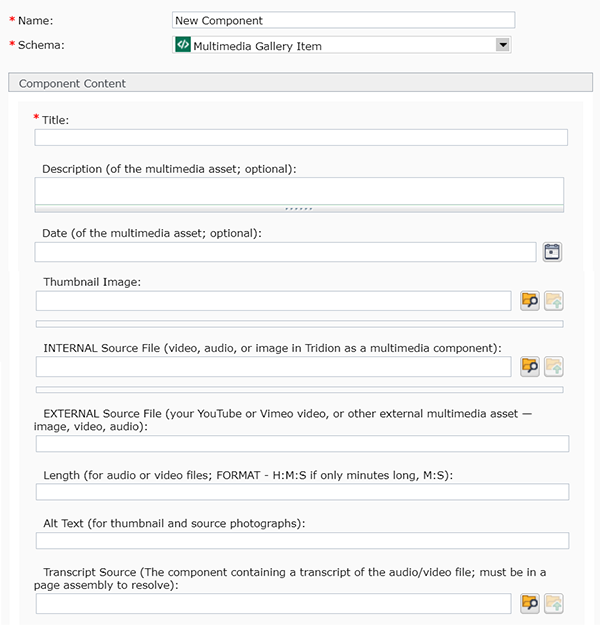Viewport: 600px width, 628px height.
Task: Focus the Title input field
Action: click(301, 138)
